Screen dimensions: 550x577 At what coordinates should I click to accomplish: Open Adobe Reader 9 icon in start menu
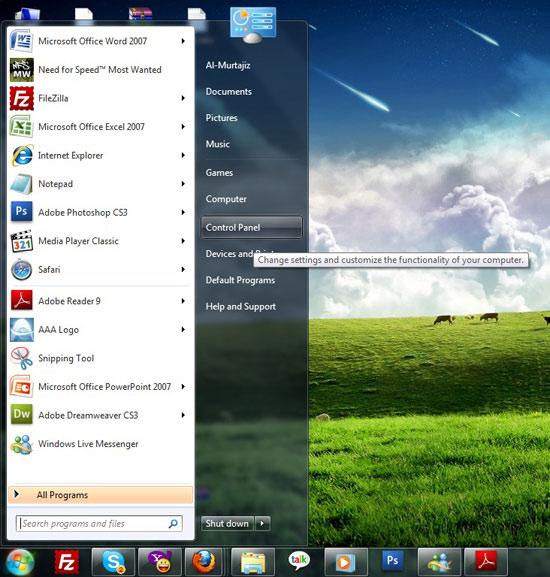[x=21, y=301]
